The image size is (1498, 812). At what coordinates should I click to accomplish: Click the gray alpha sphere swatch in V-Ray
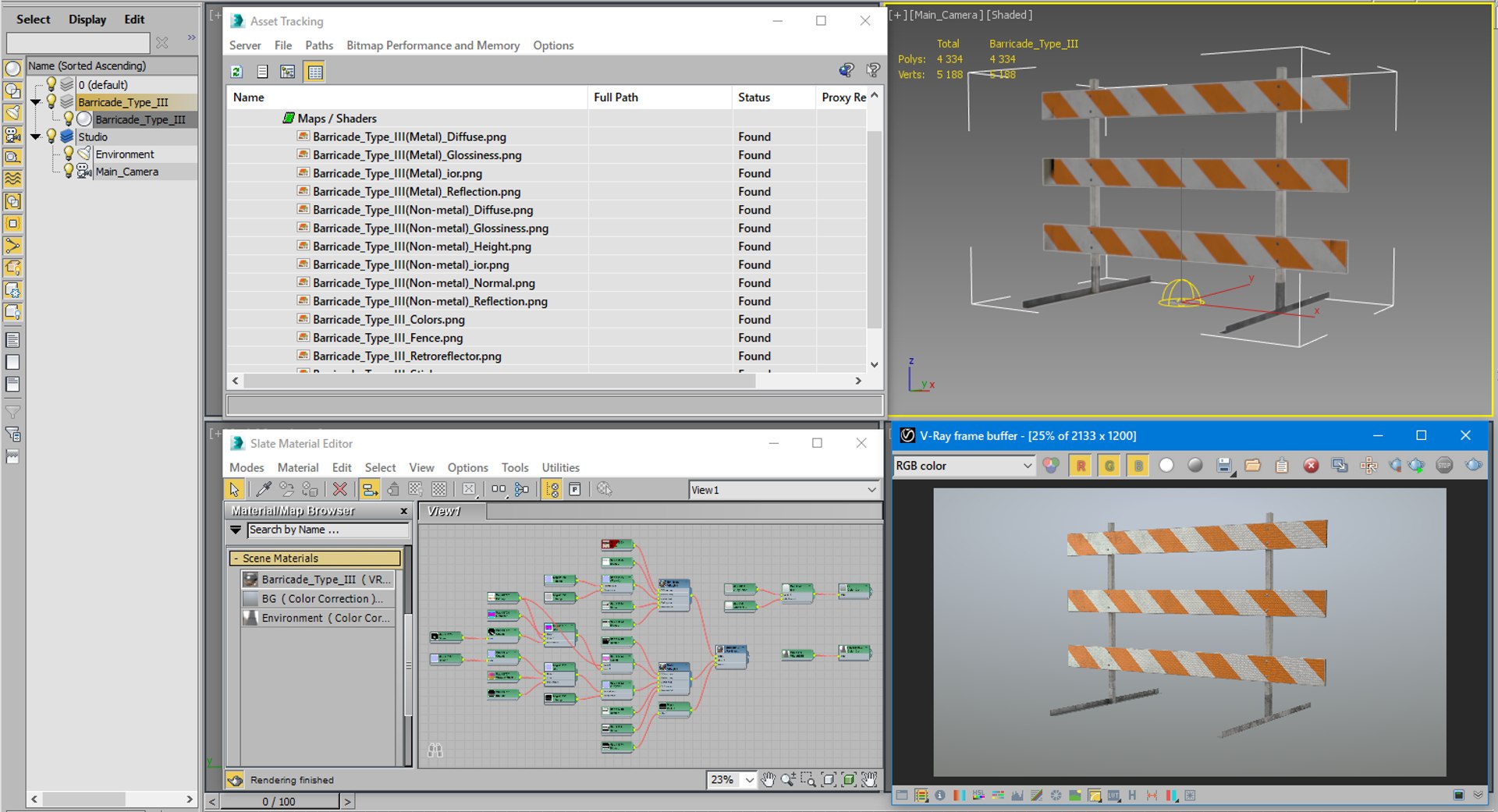coord(1195,466)
